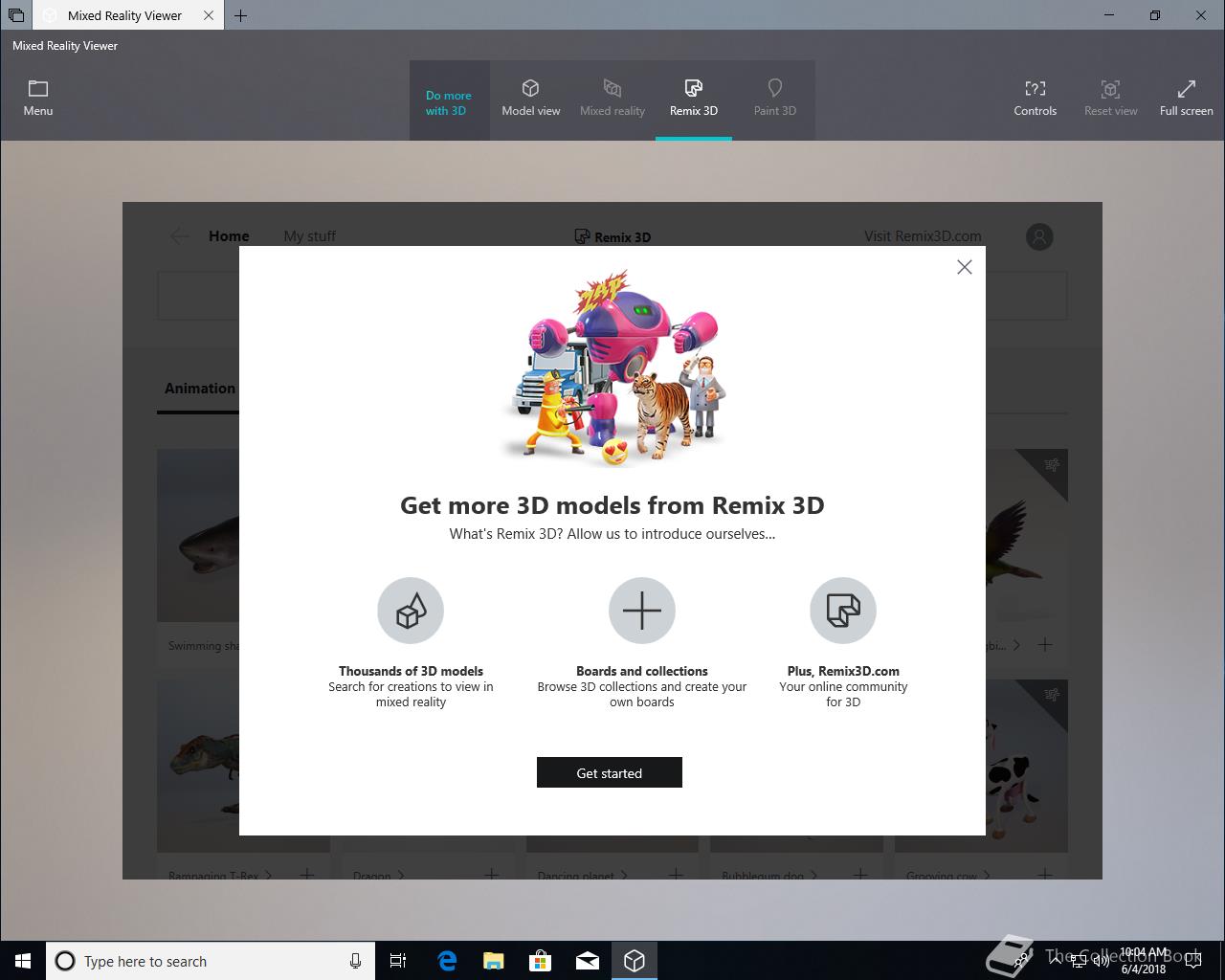Click the Type here to search box
Screen dimensions: 1225x980
click(x=211, y=961)
